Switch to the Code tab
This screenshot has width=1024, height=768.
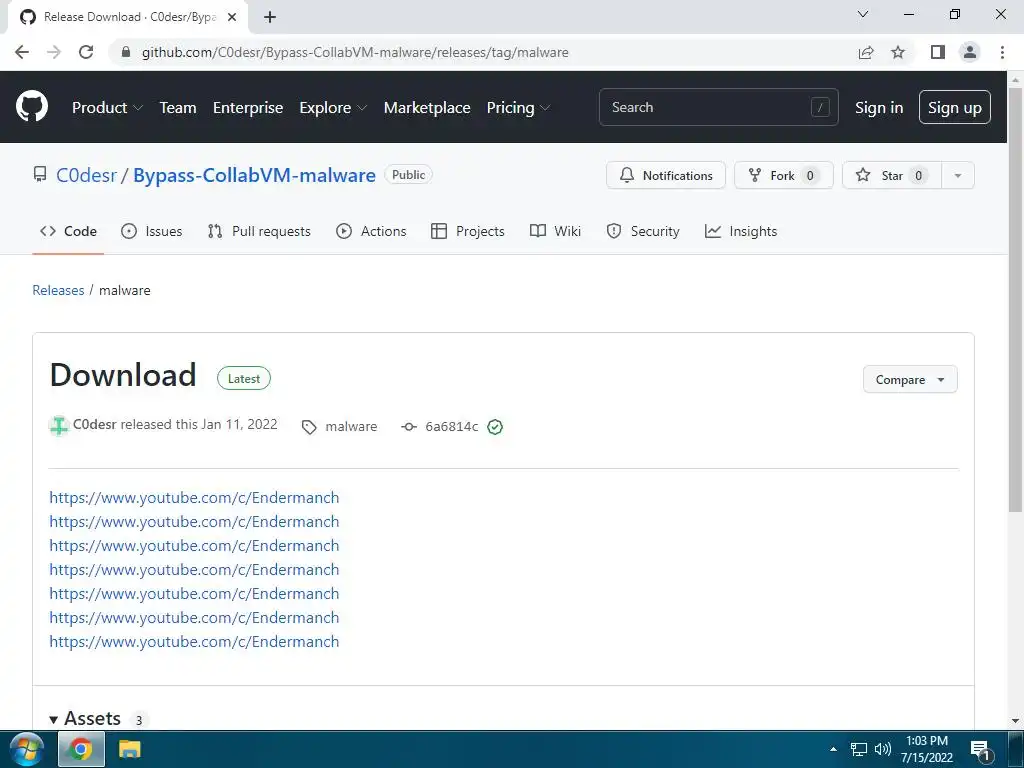(68, 231)
